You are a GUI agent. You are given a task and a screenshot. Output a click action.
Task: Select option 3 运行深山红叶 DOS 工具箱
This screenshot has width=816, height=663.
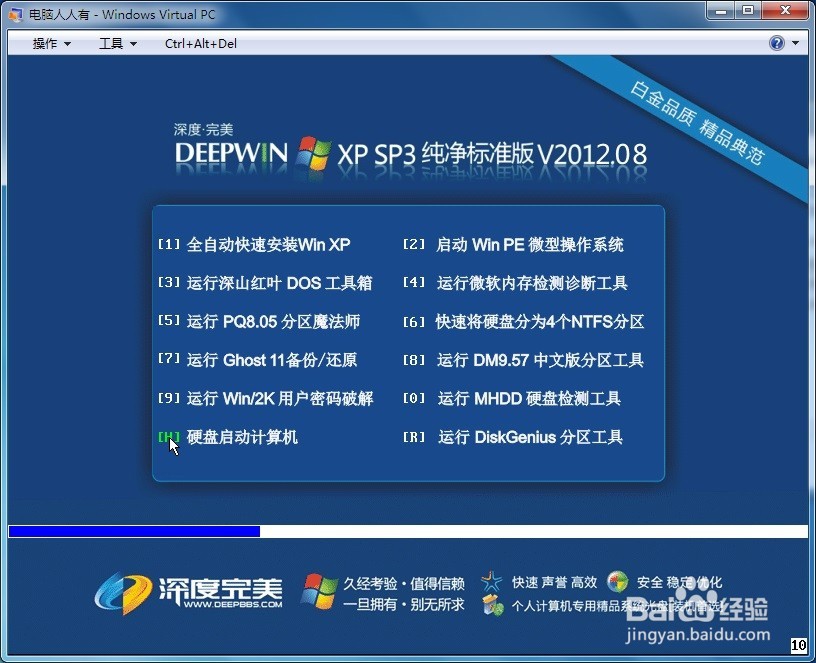[265, 283]
